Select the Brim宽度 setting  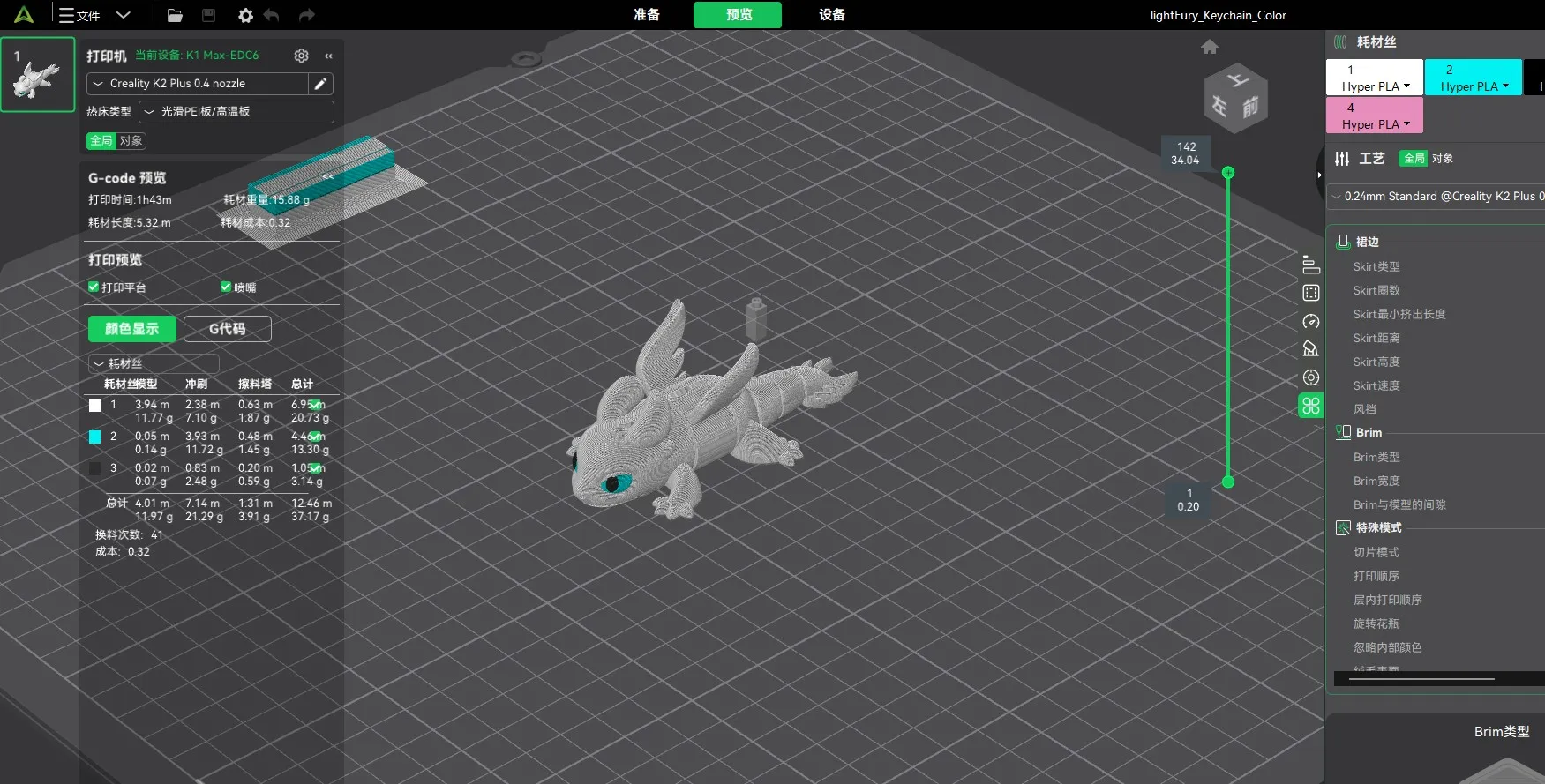click(1376, 481)
